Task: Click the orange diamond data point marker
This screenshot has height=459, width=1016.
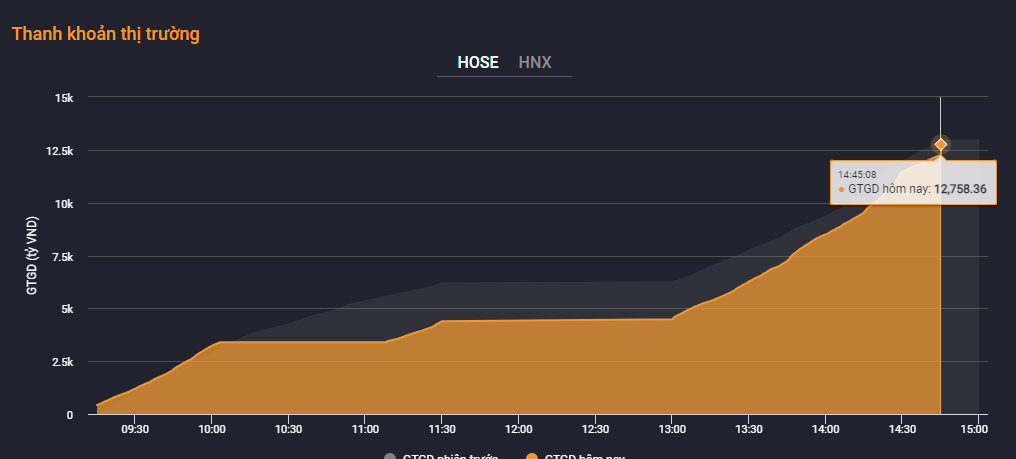Action: pyautogui.click(x=940, y=144)
